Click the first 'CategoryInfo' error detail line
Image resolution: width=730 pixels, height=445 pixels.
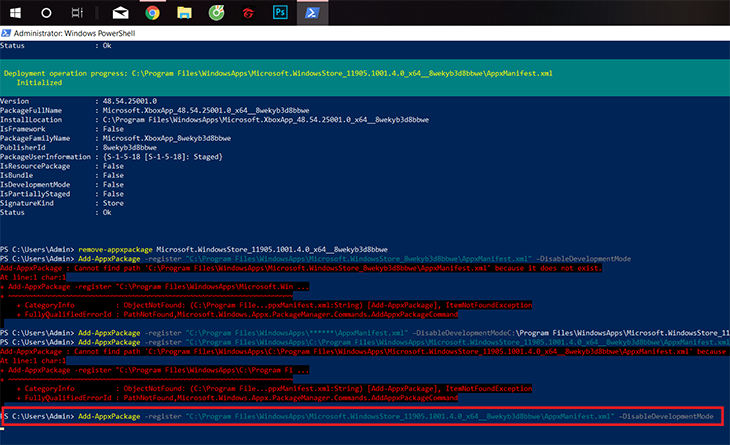tap(274, 305)
